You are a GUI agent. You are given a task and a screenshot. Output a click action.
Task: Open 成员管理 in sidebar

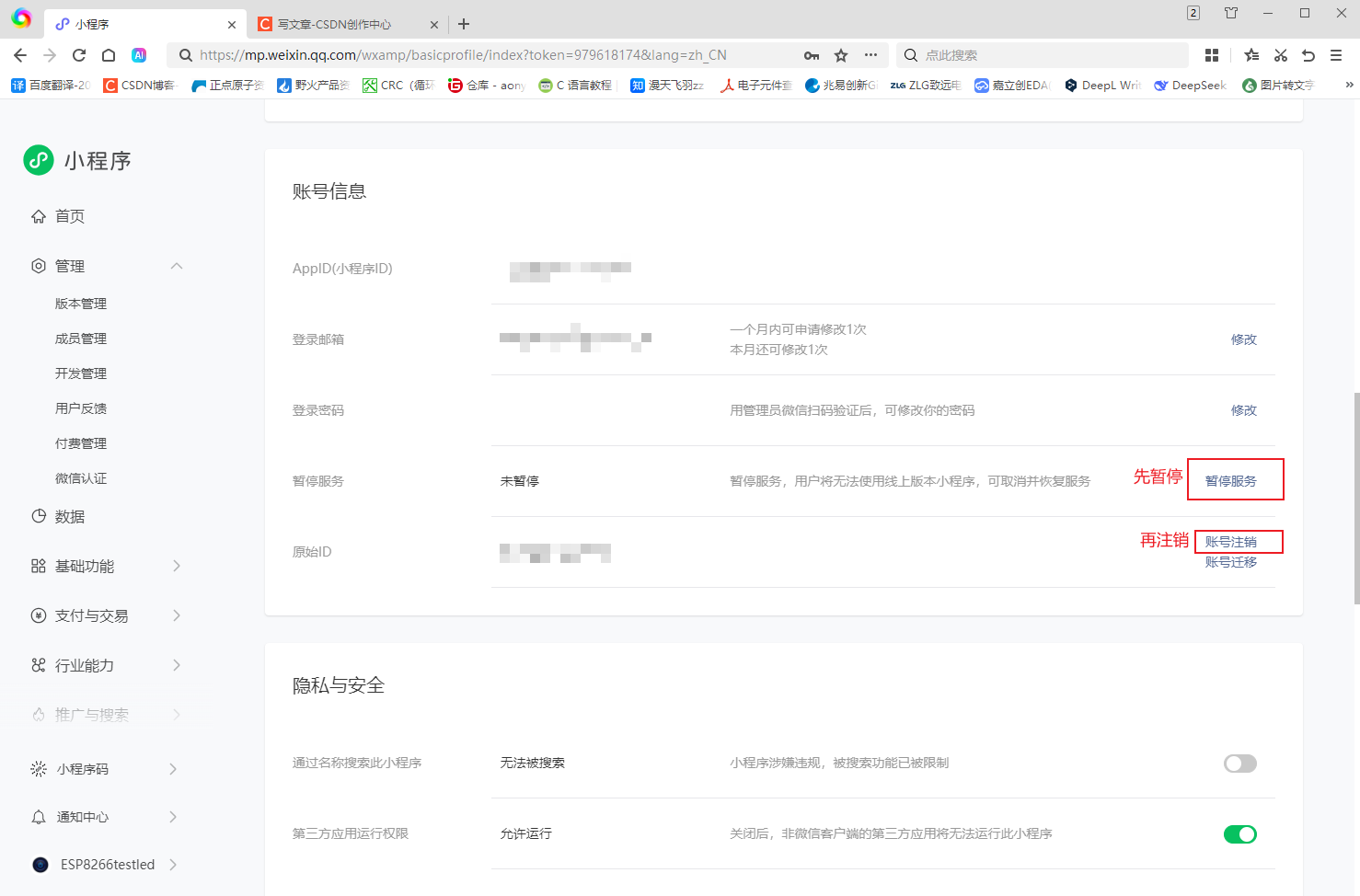pyautogui.click(x=81, y=339)
